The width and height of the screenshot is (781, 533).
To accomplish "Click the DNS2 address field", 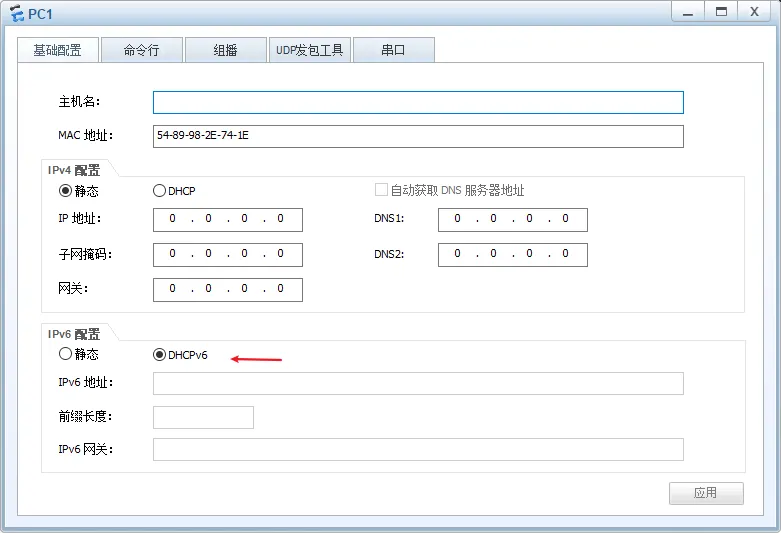I will coord(513,255).
